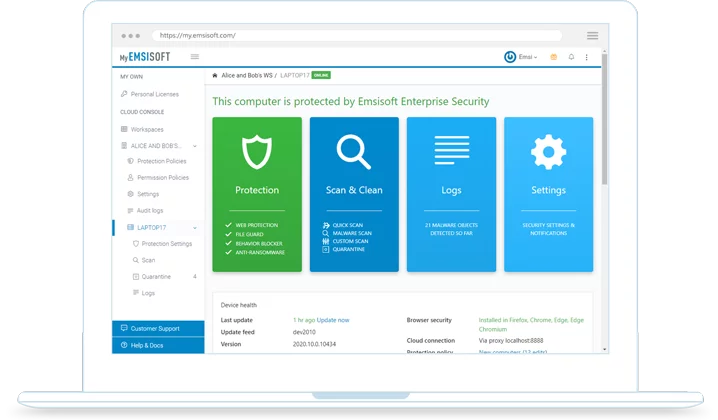Click the home breadcrumb icon

coord(215,75)
